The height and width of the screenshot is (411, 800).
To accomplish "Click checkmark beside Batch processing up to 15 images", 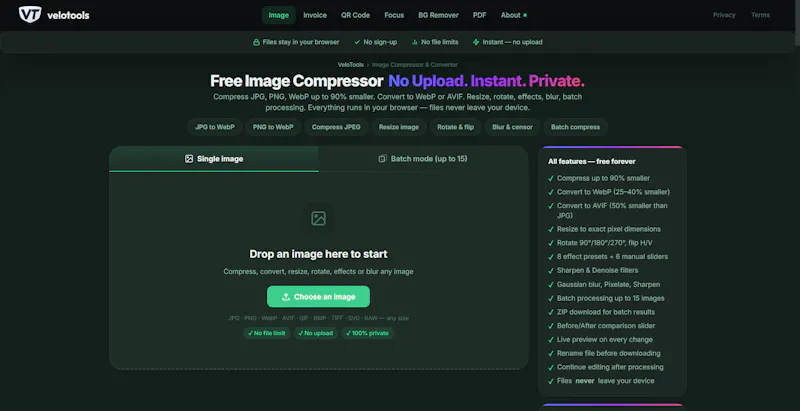I will click(x=551, y=298).
